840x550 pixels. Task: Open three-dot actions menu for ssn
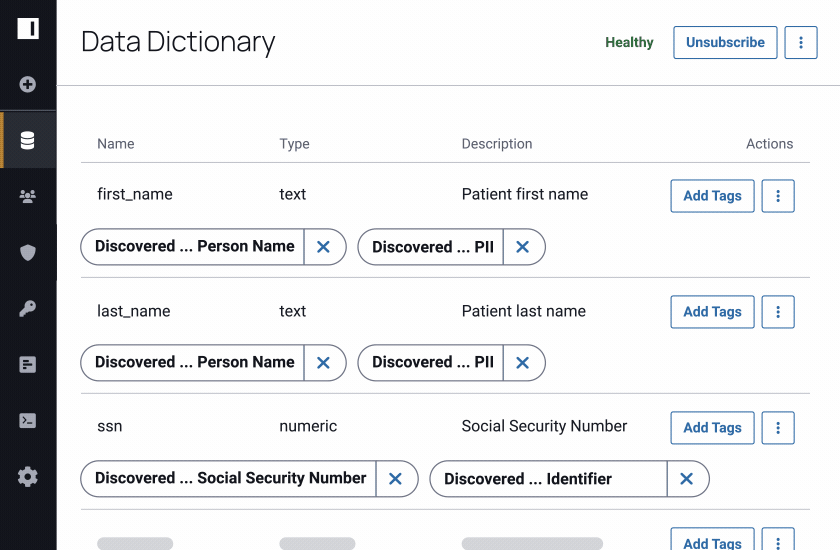coord(778,428)
